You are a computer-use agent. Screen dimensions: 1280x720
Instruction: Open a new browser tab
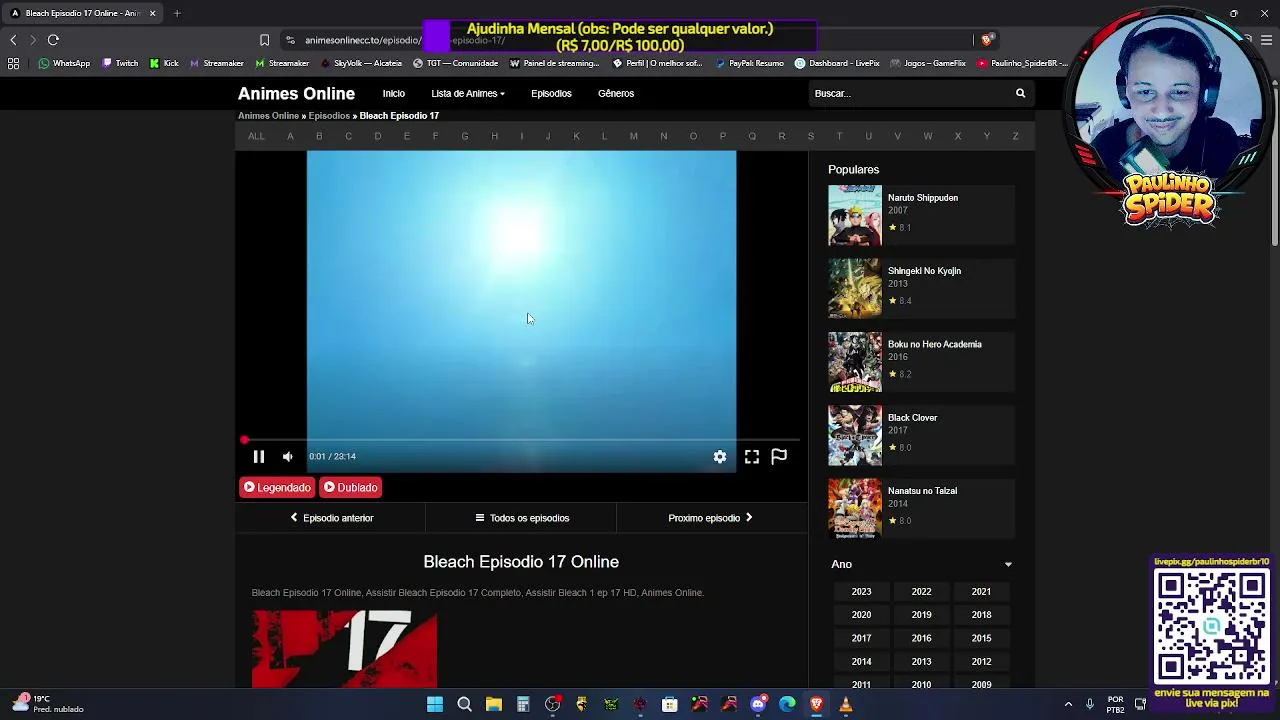coord(177,13)
